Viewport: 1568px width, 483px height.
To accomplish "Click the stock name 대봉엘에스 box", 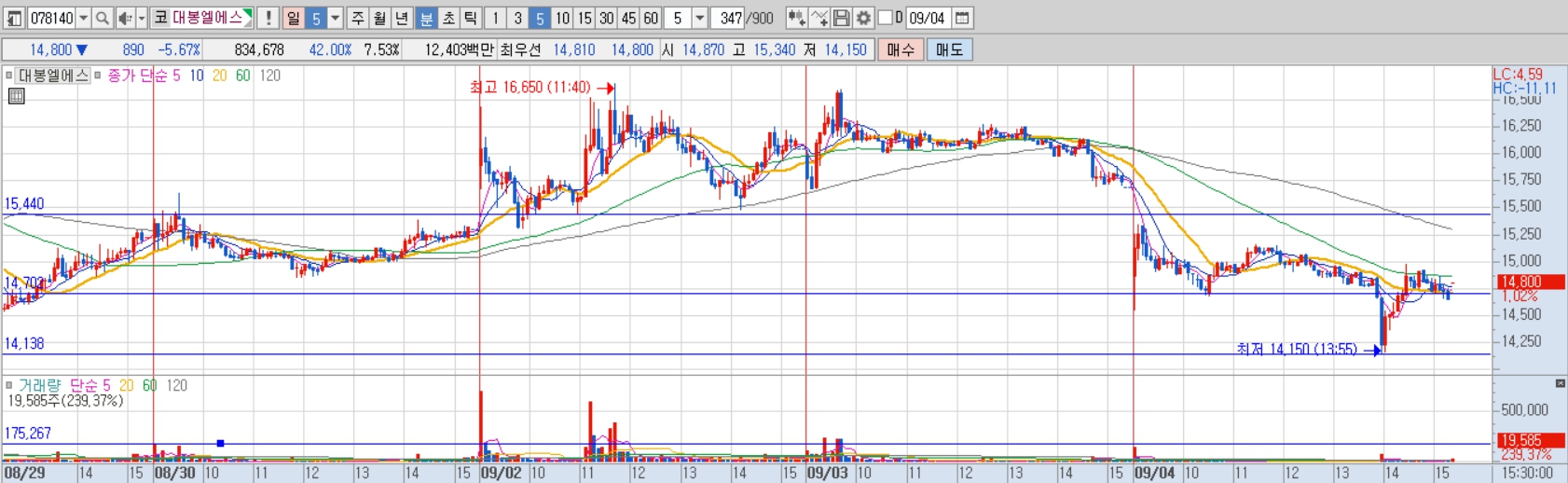I will point(212,18).
